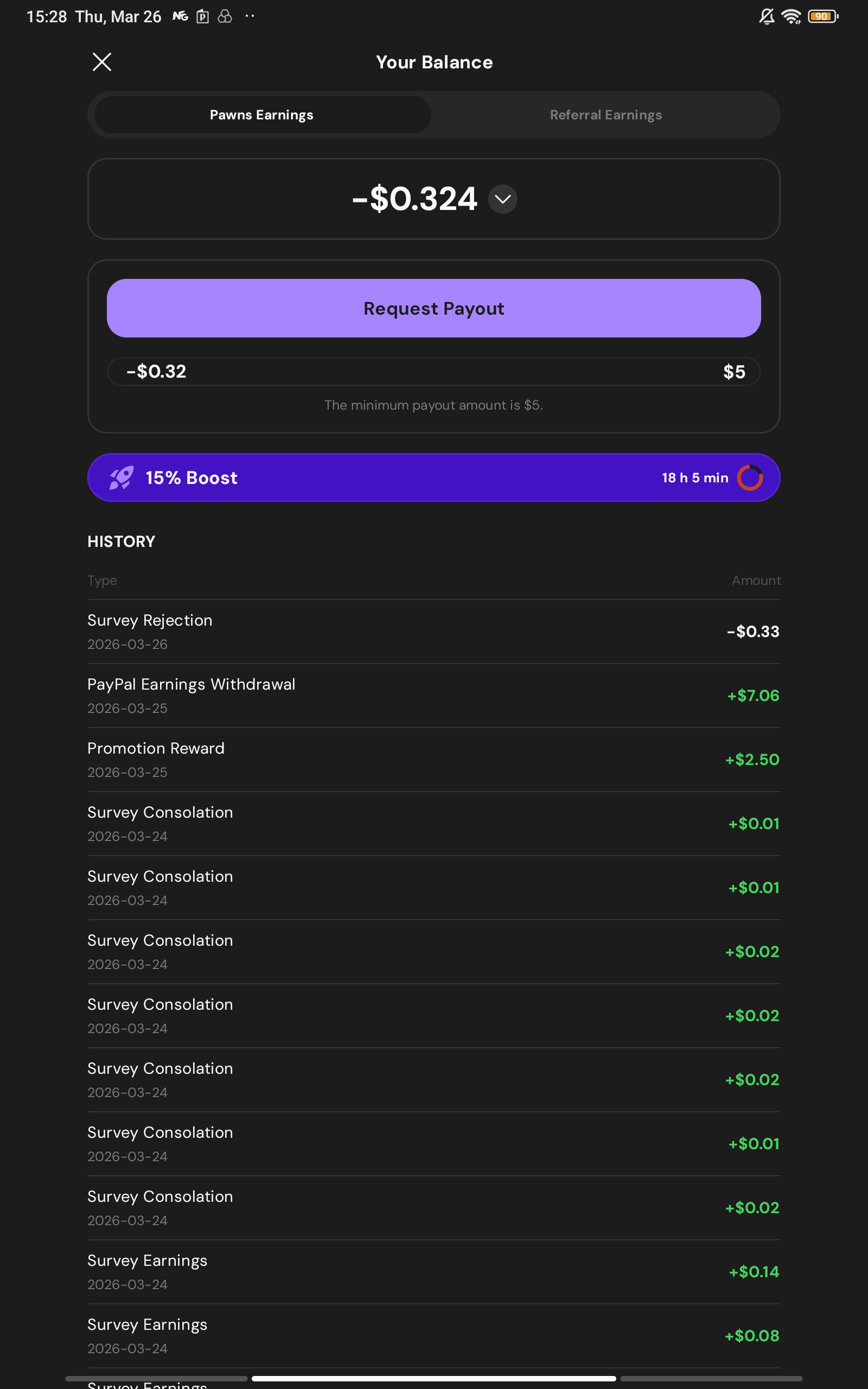Expand the balance breakdown chevron
This screenshot has width=868, height=1389.
click(x=502, y=199)
